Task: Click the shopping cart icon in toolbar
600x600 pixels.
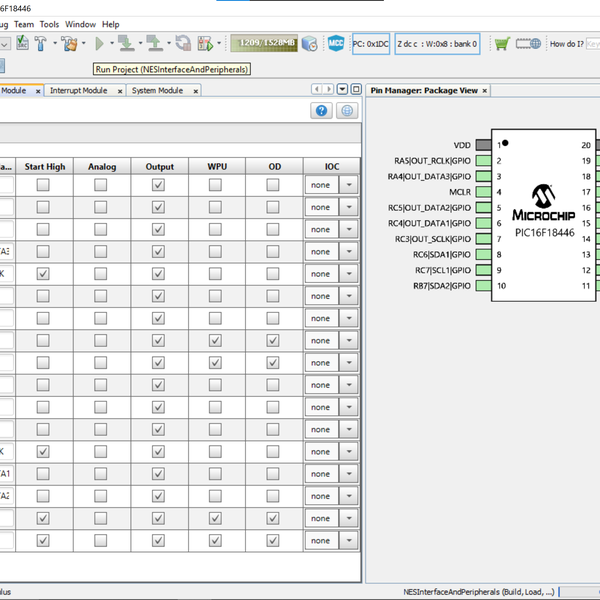Action: tap(502, 44)
